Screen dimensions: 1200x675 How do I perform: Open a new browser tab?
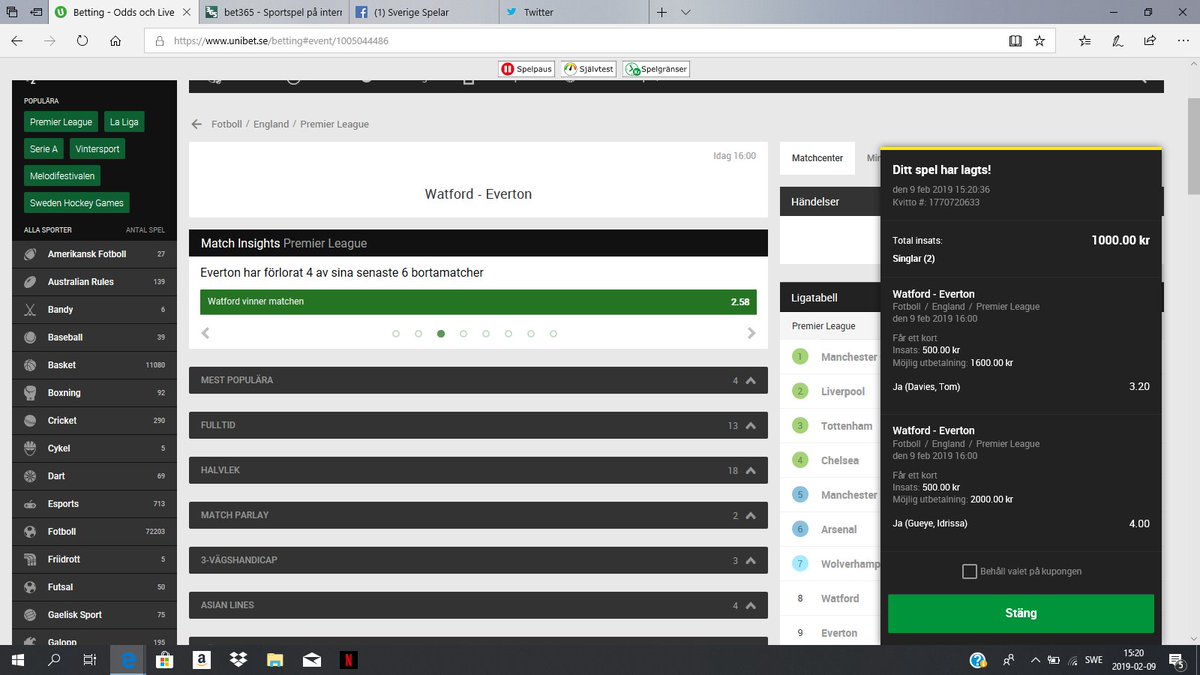(x=661, y=12)
